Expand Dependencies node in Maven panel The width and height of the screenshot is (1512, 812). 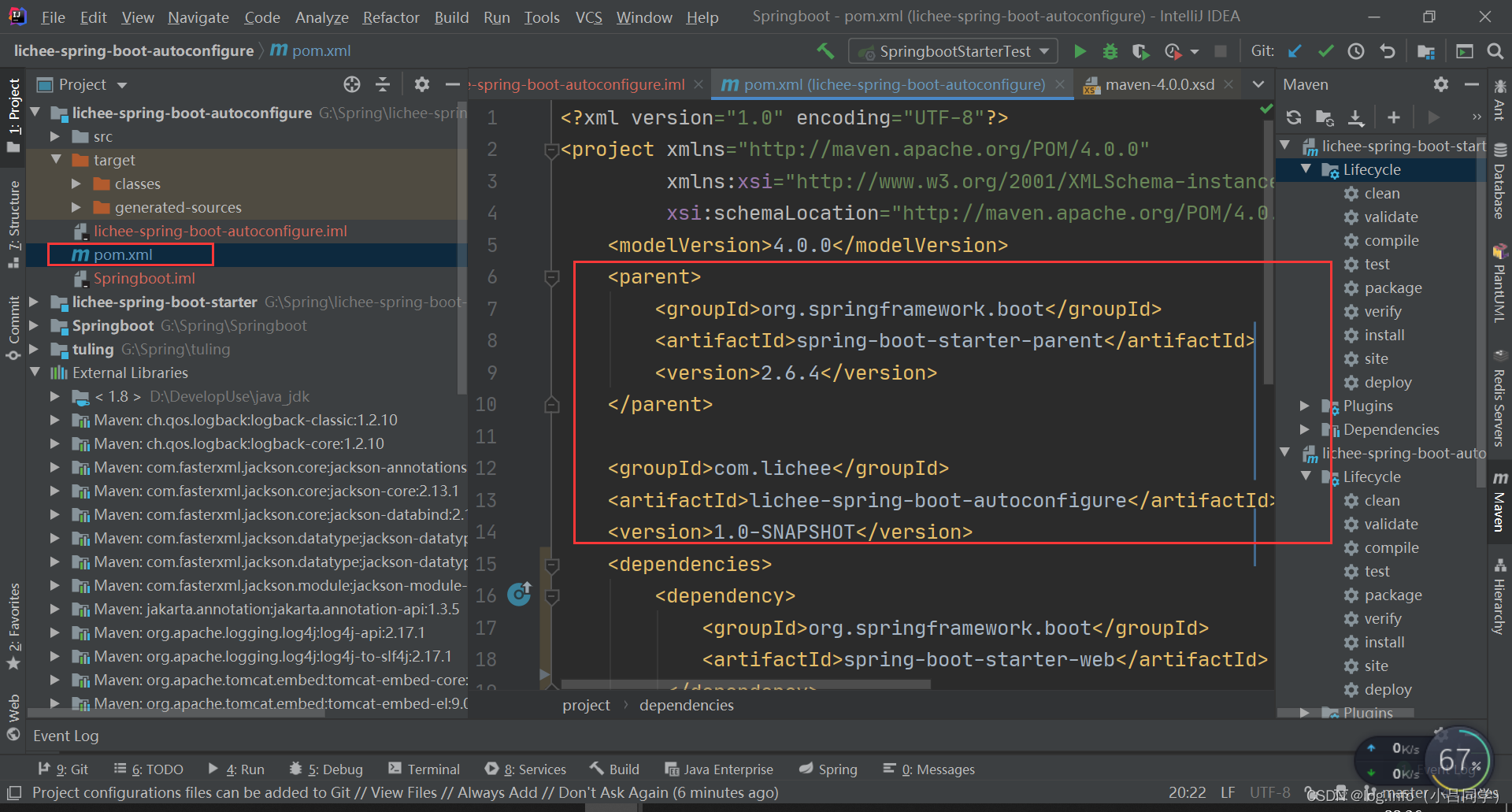pyautogui.click(x=1305, y=429)
